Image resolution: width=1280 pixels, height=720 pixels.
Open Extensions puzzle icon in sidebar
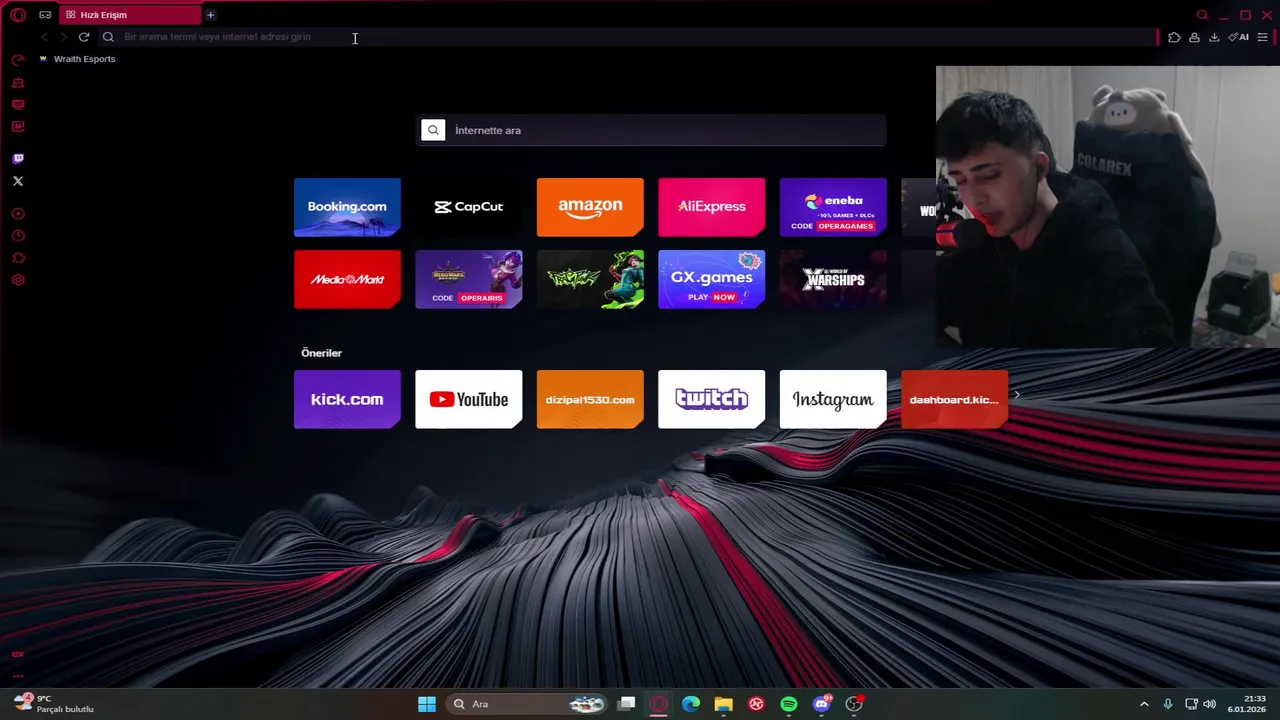[18, 258]
